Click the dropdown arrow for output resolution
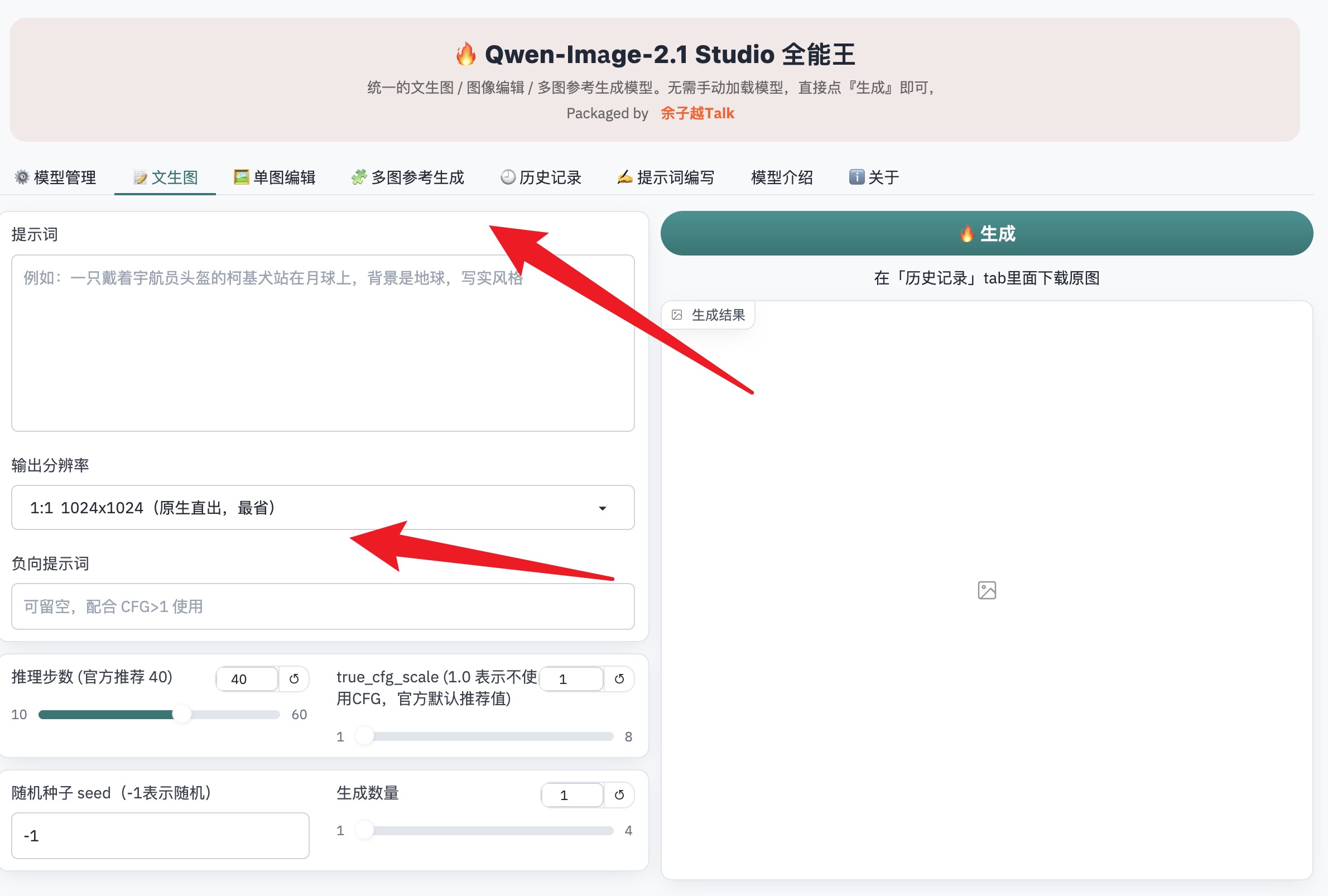 (602, 508)
